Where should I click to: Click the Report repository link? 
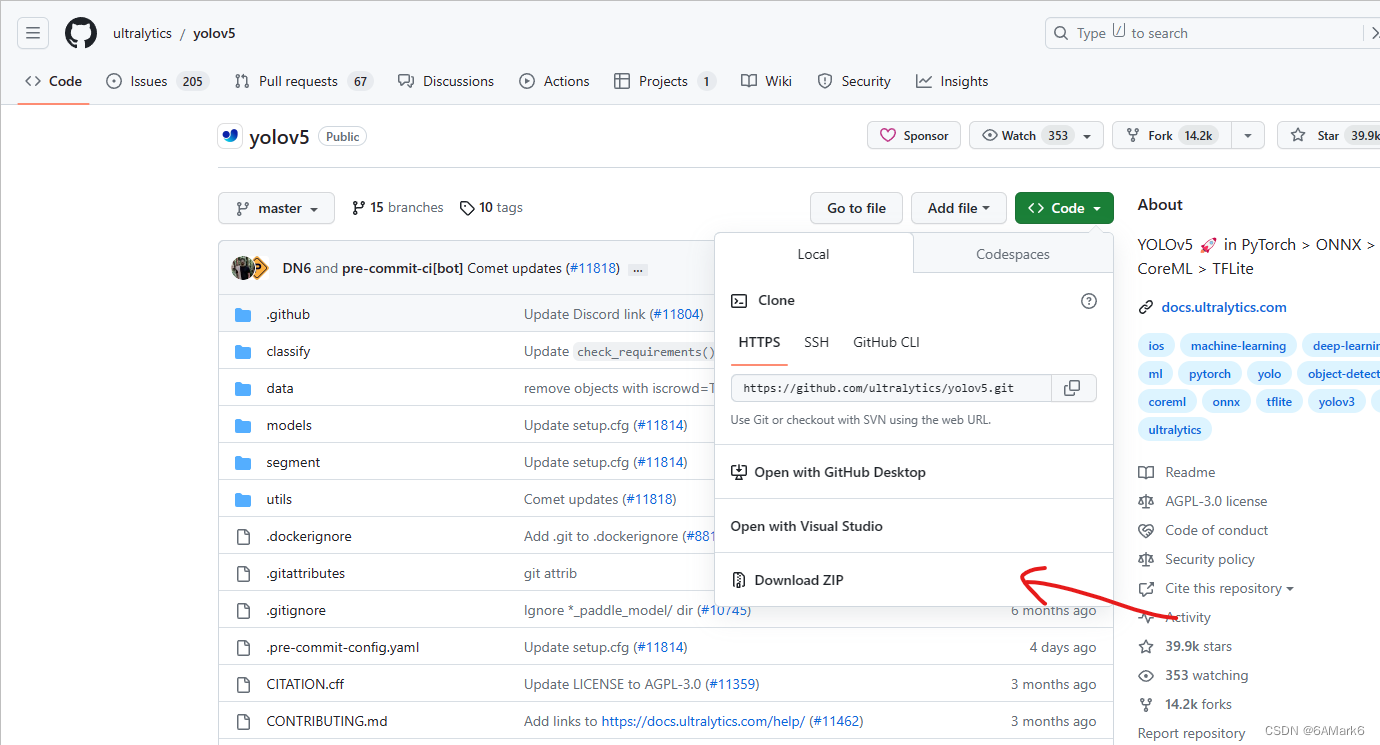click(x=1192, y=733)
